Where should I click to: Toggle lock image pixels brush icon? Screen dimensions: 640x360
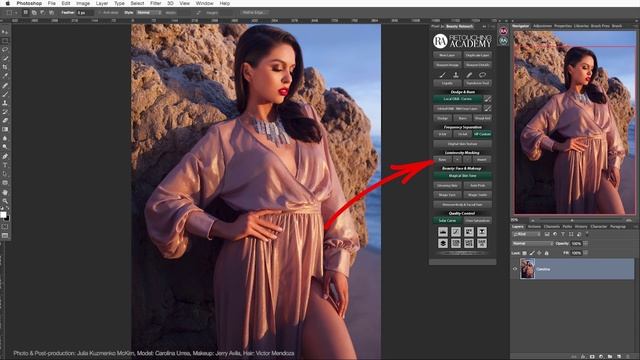pos(532,253)
